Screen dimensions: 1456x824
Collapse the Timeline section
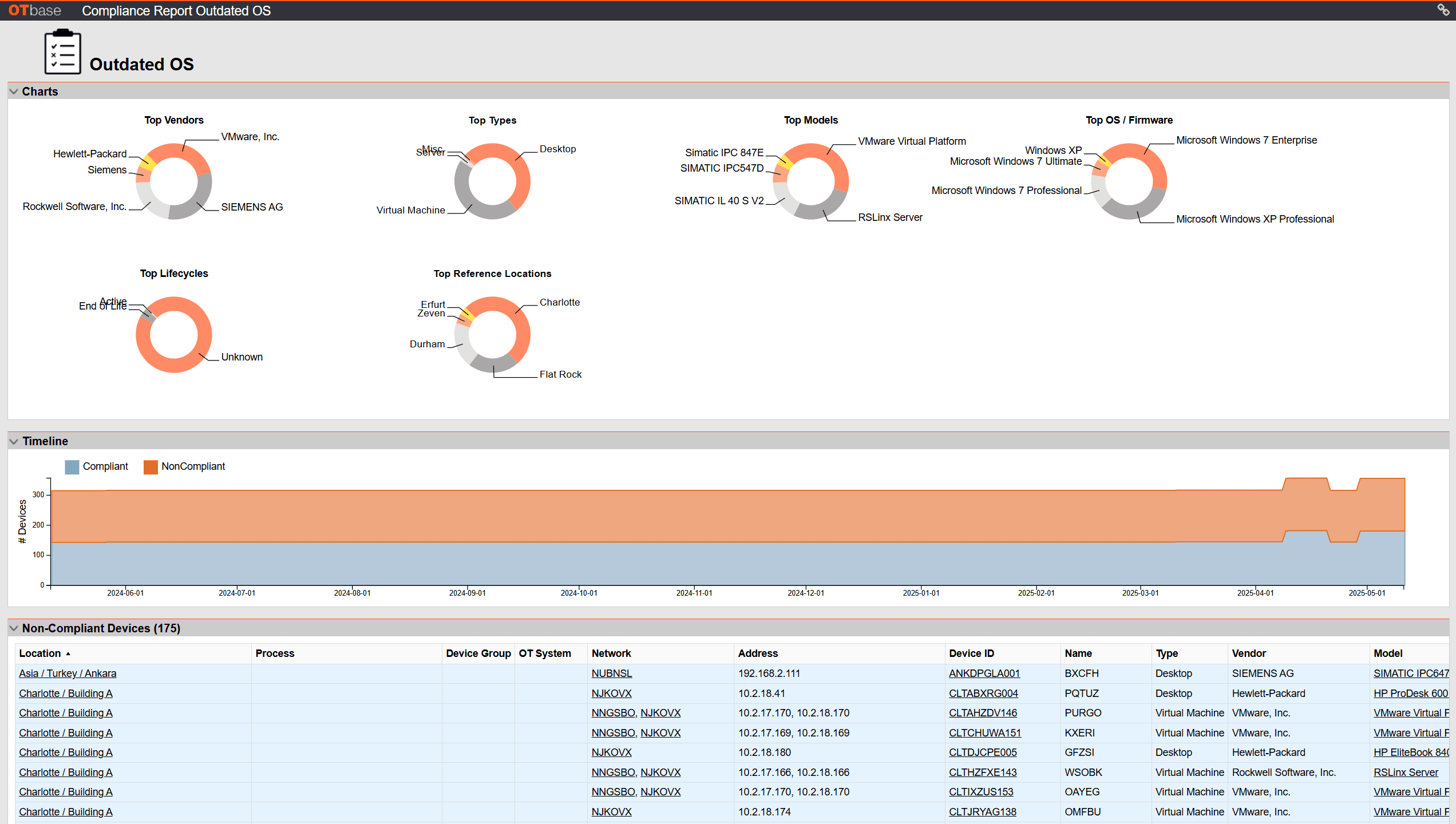tap(14, 441)
